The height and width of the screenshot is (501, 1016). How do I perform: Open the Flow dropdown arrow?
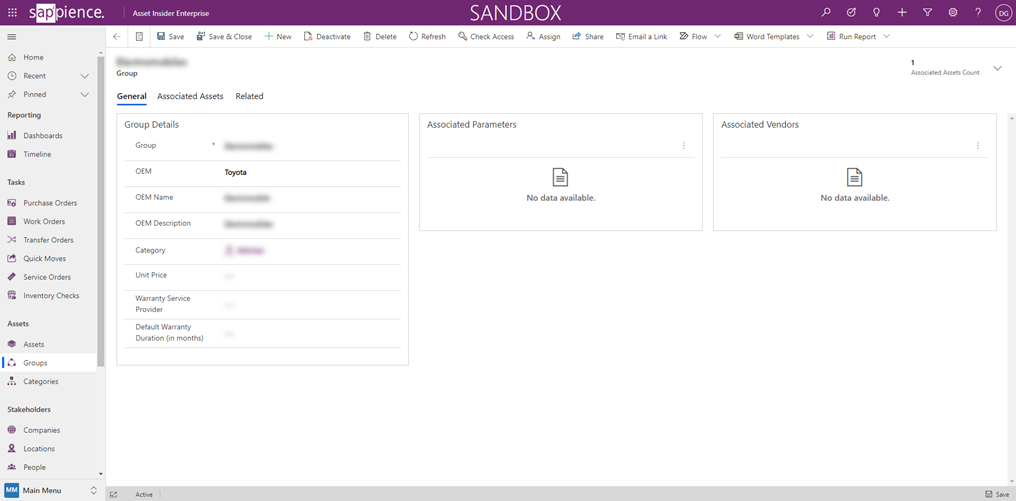tap(717, 37)
